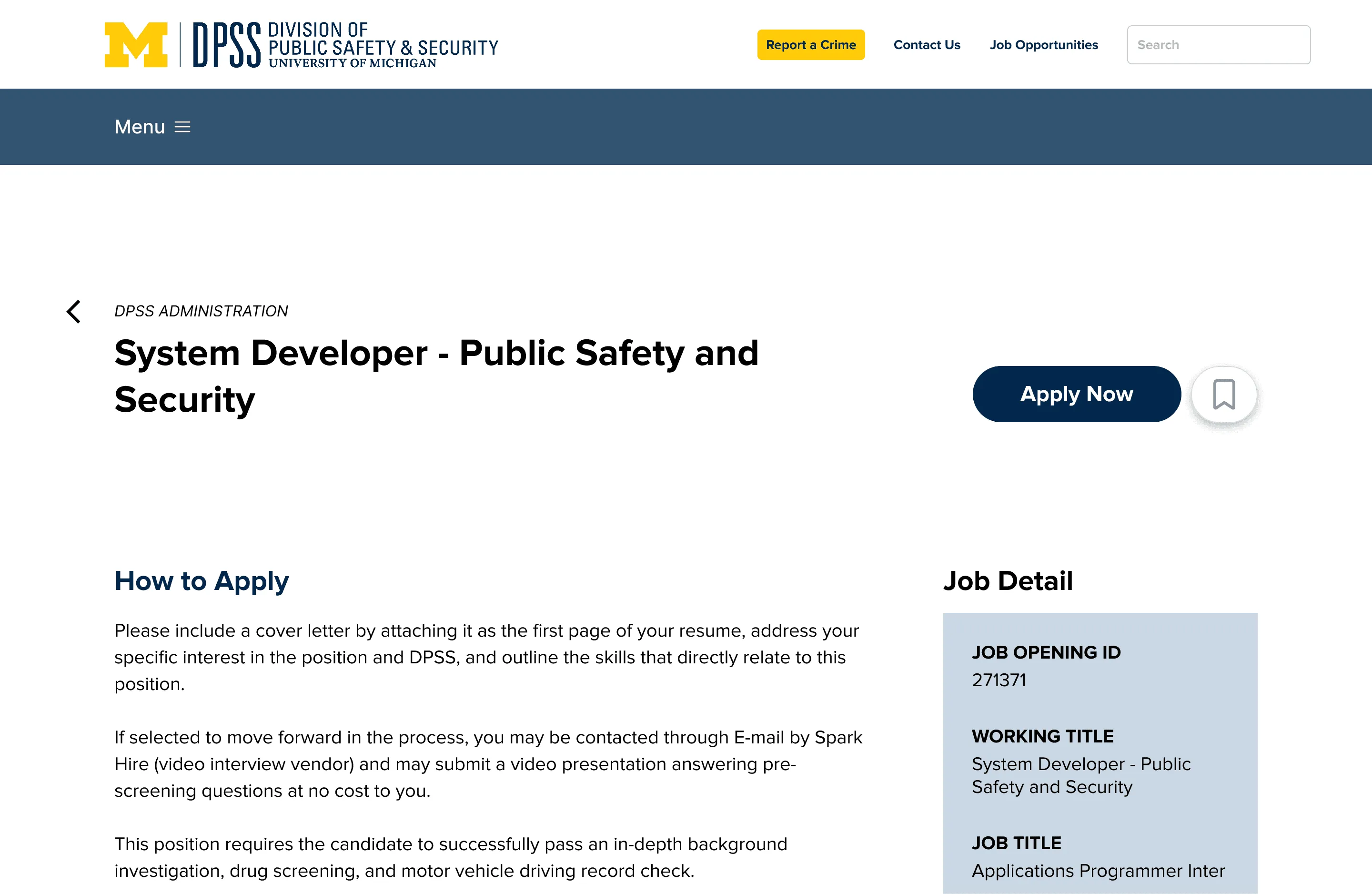Click the working title value System Developer - Public Safety
The width and height of the screenshot is (1372, 894).
tap(1081, 776)
